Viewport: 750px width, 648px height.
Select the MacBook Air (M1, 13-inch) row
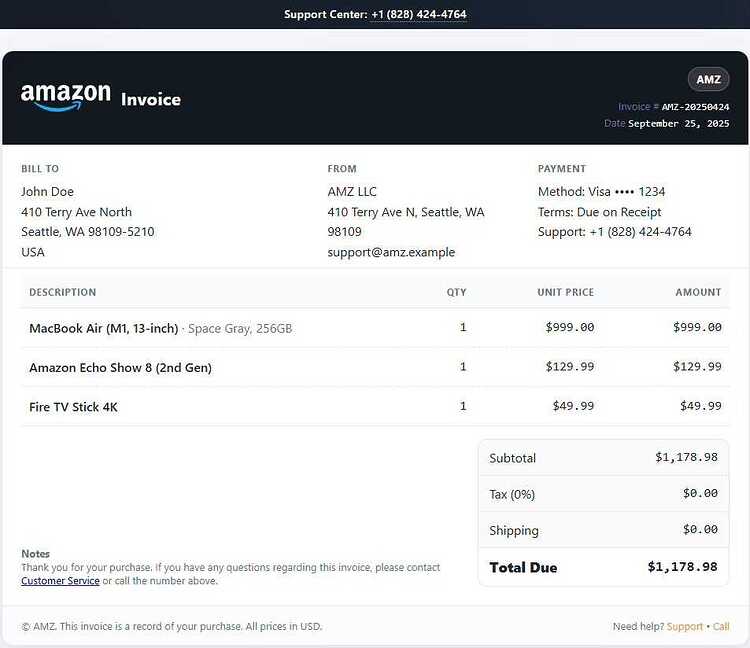pos(375,328)
